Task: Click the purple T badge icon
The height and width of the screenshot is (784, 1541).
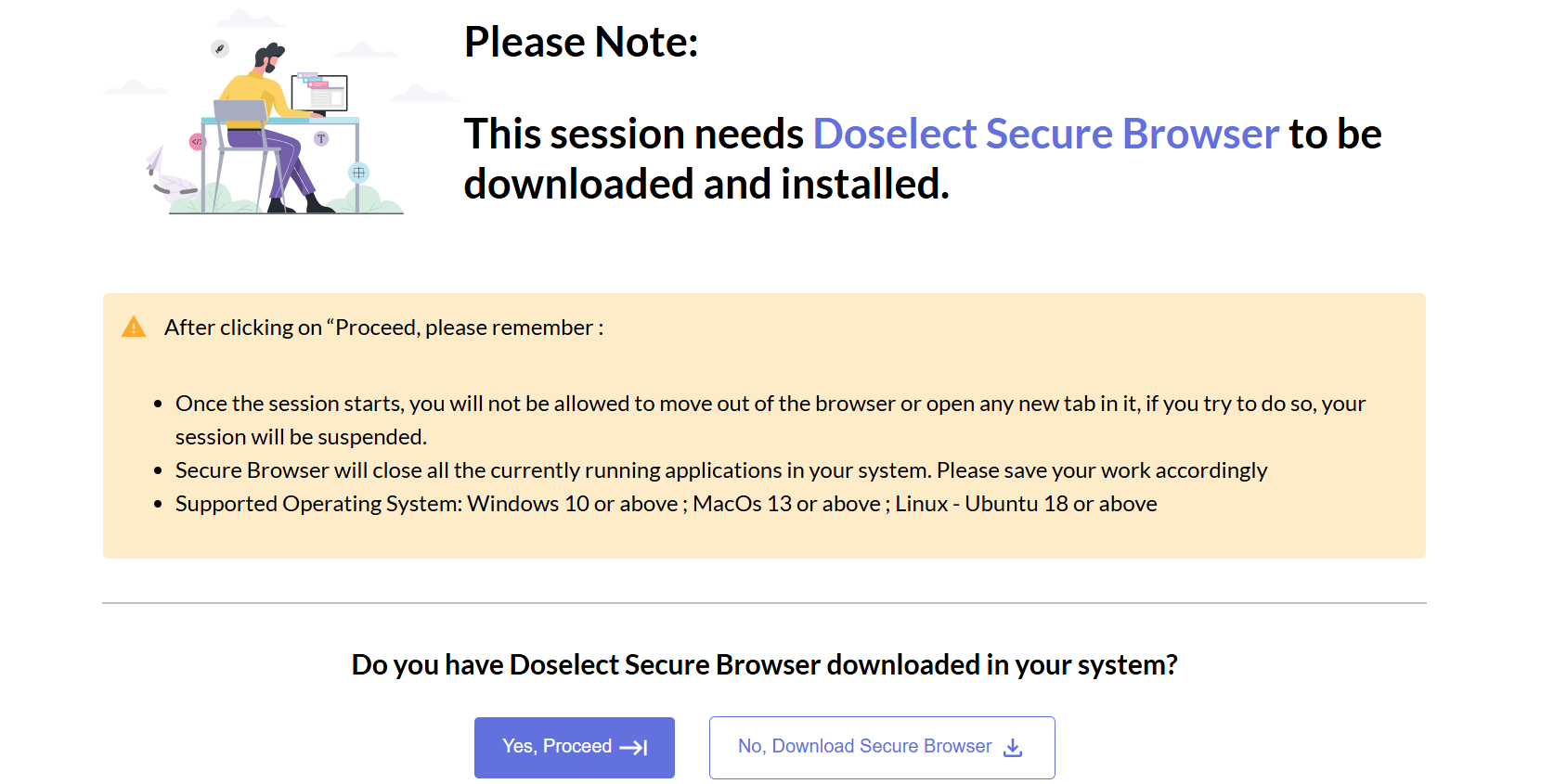Action: tap(321, 139)
